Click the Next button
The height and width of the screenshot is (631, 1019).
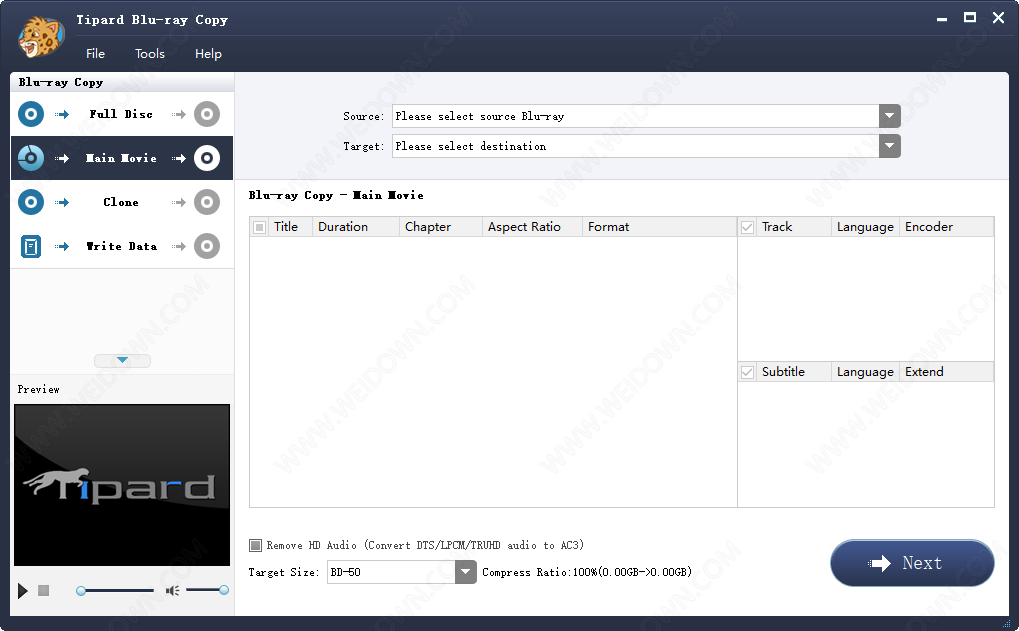pos(912,563)
